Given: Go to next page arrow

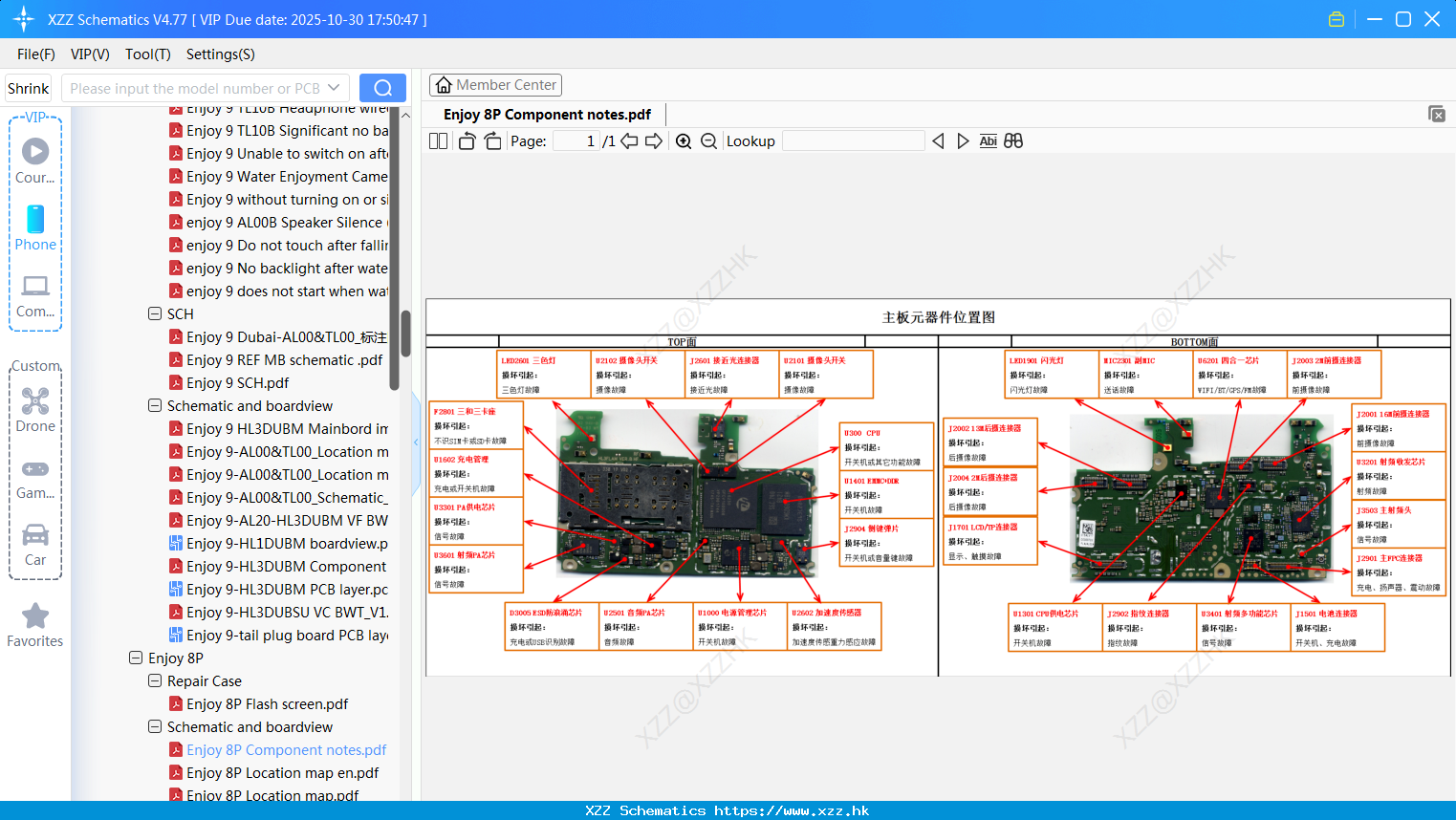Looking at the screenshot, I should [x=654, y=140].
